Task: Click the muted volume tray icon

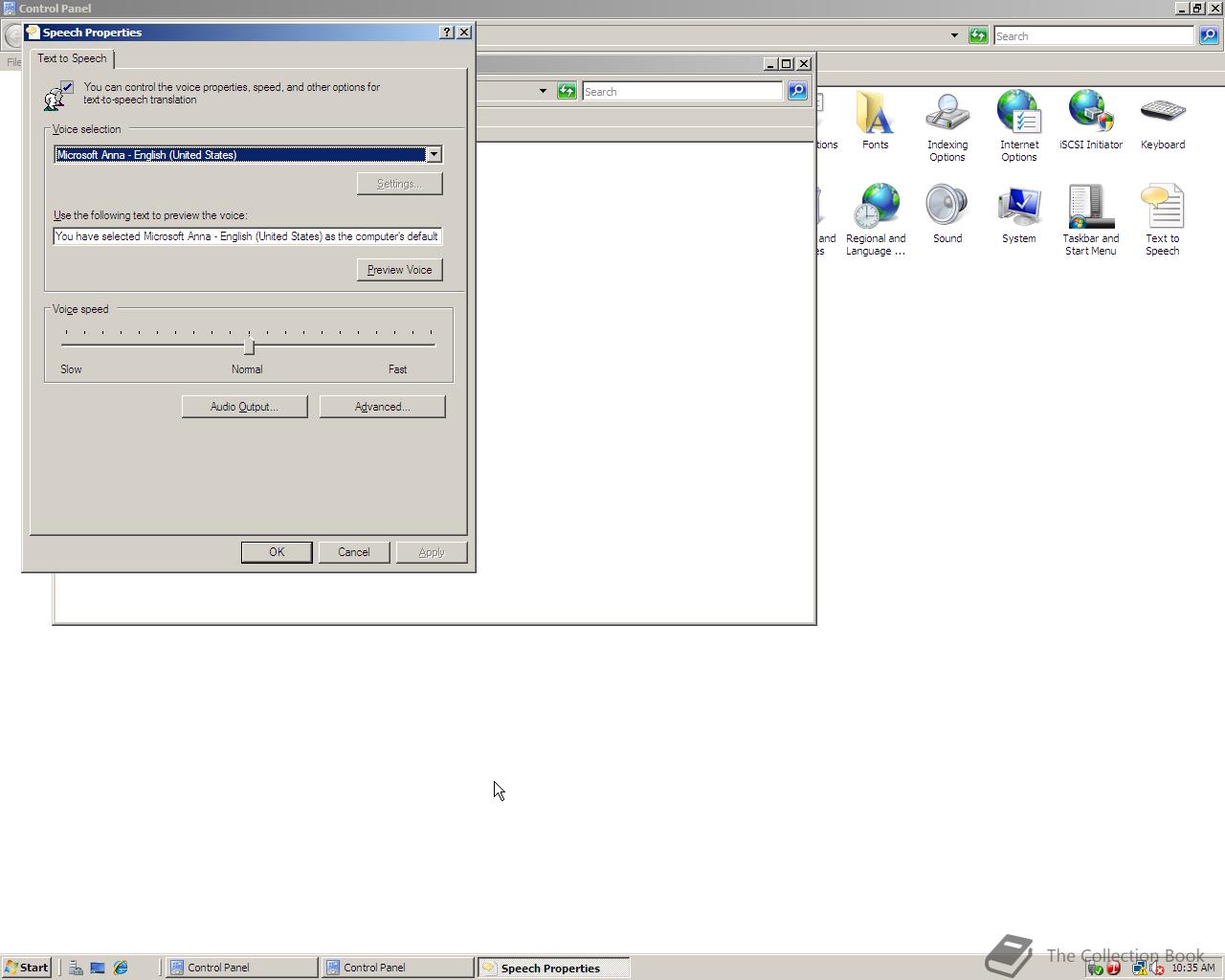Action: pos(1157,968)
